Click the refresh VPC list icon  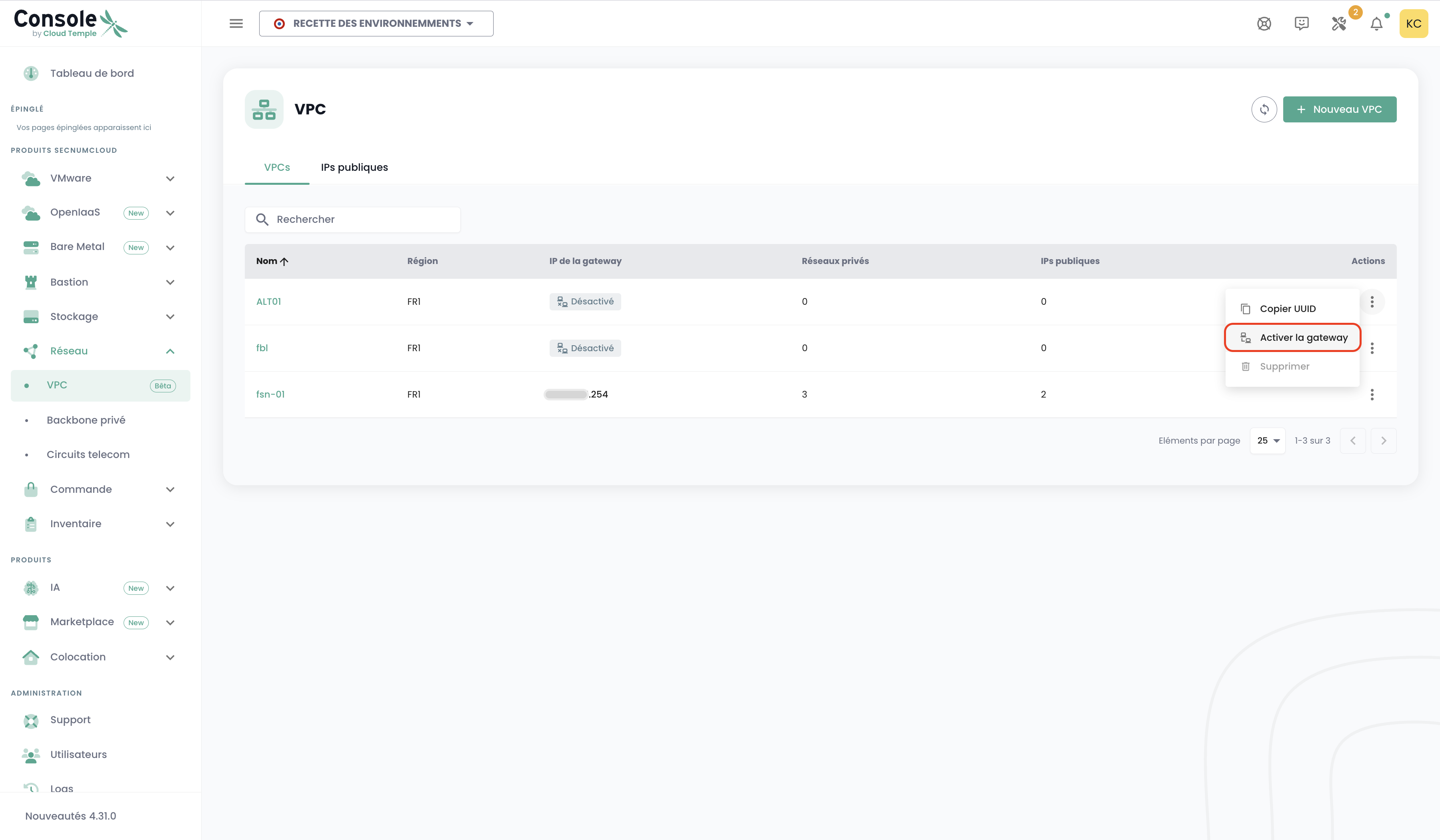(x=1264, y=109)
